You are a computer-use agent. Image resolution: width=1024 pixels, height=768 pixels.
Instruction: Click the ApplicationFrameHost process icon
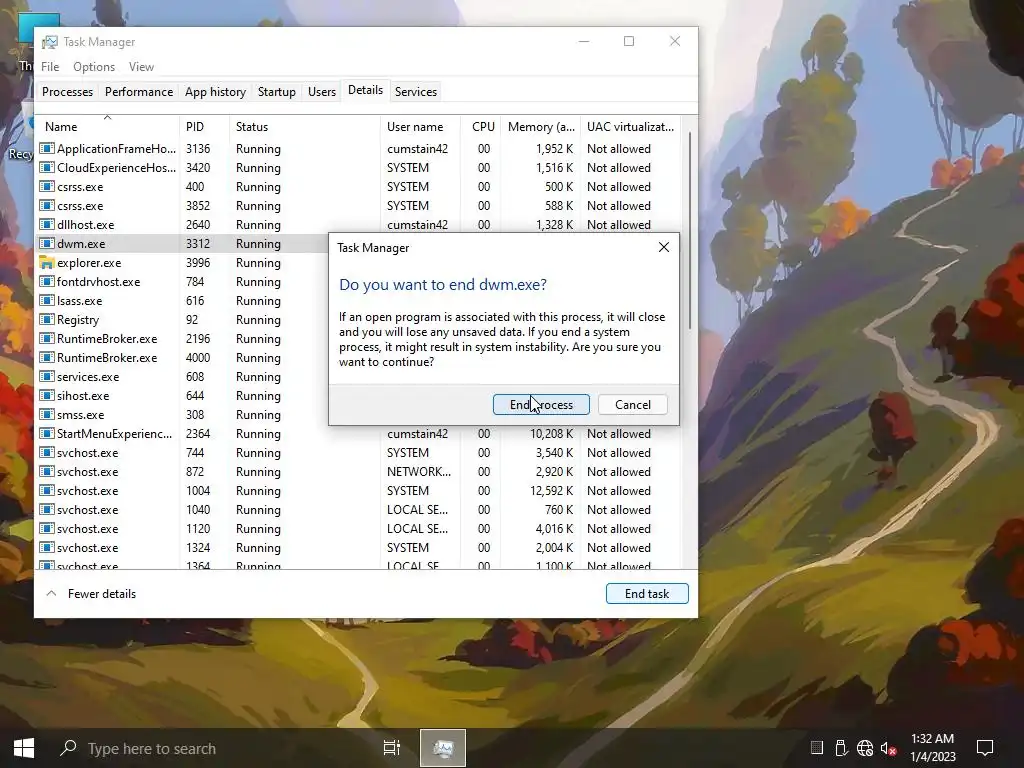(x=46, y=148)
